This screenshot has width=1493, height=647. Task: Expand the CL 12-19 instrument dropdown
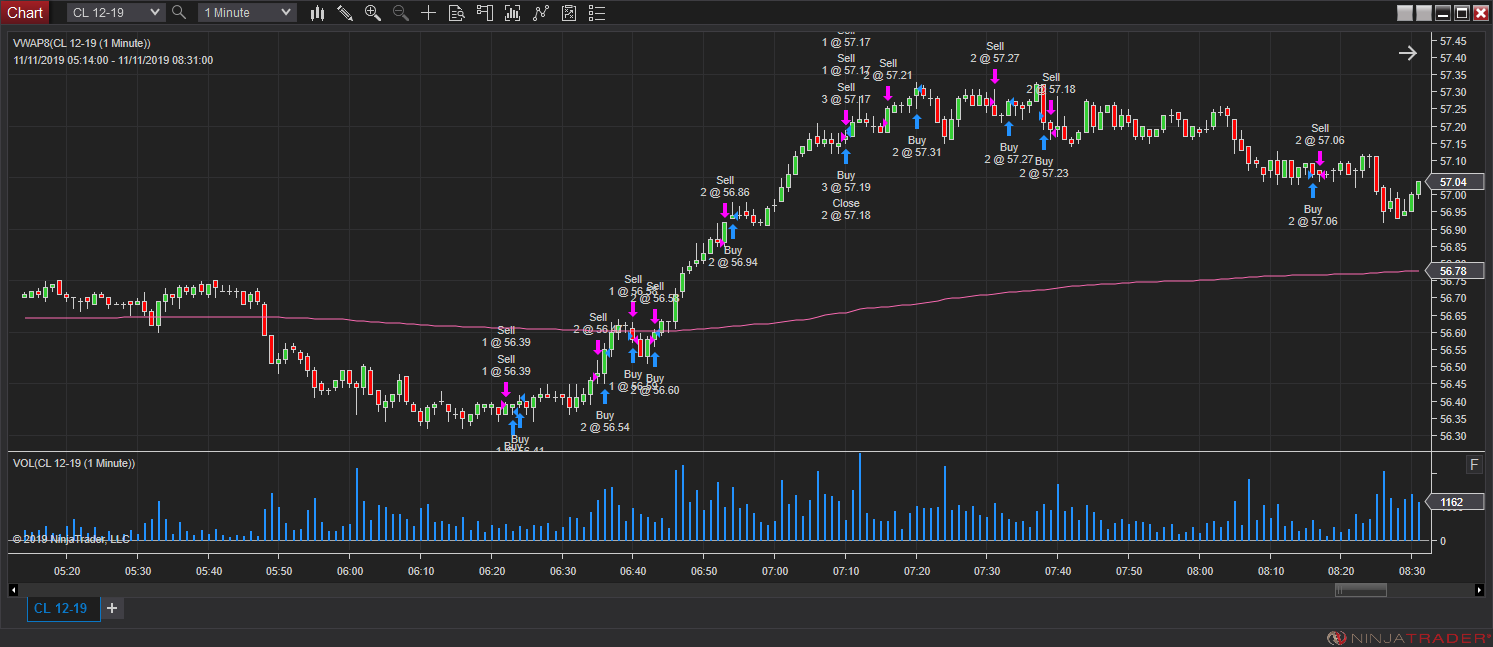(115, 12)
